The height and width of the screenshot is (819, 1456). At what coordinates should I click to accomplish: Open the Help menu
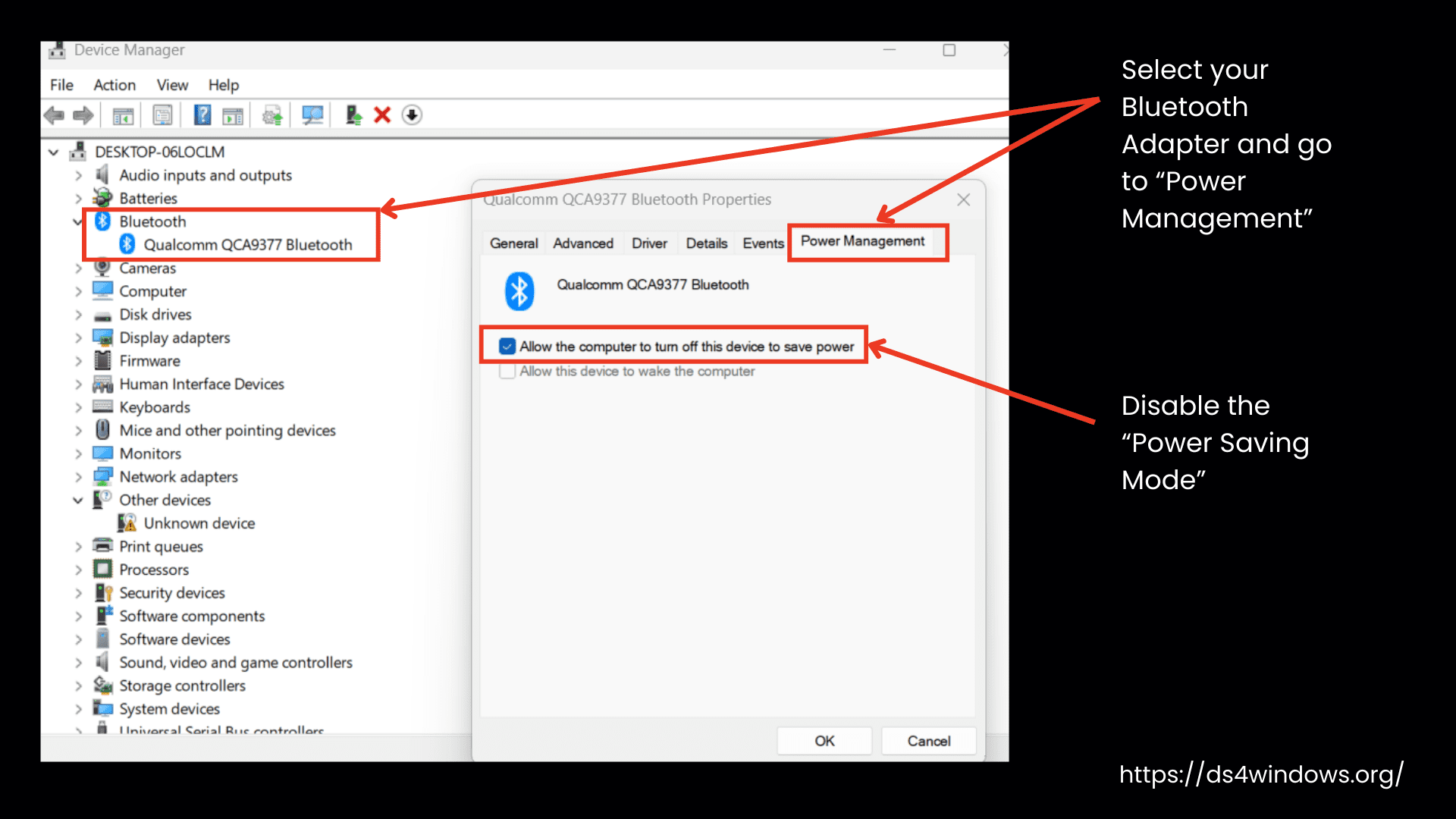[224, 85]
